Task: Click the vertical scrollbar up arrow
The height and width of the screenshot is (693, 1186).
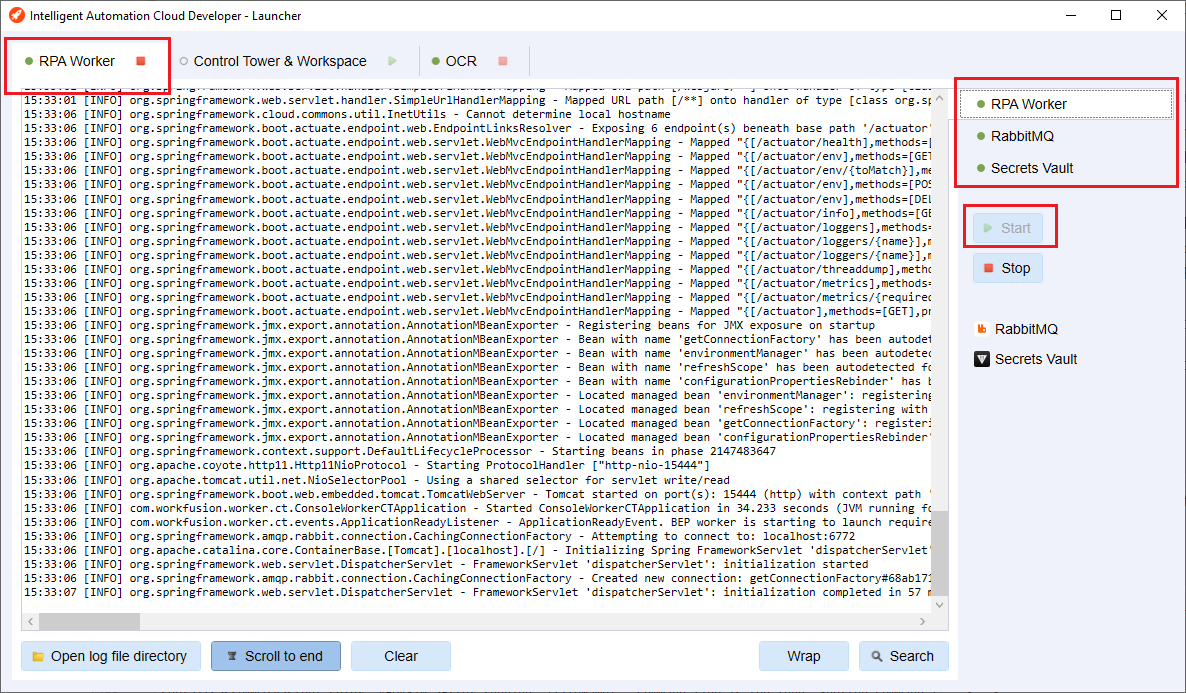Action: [939, 98]
